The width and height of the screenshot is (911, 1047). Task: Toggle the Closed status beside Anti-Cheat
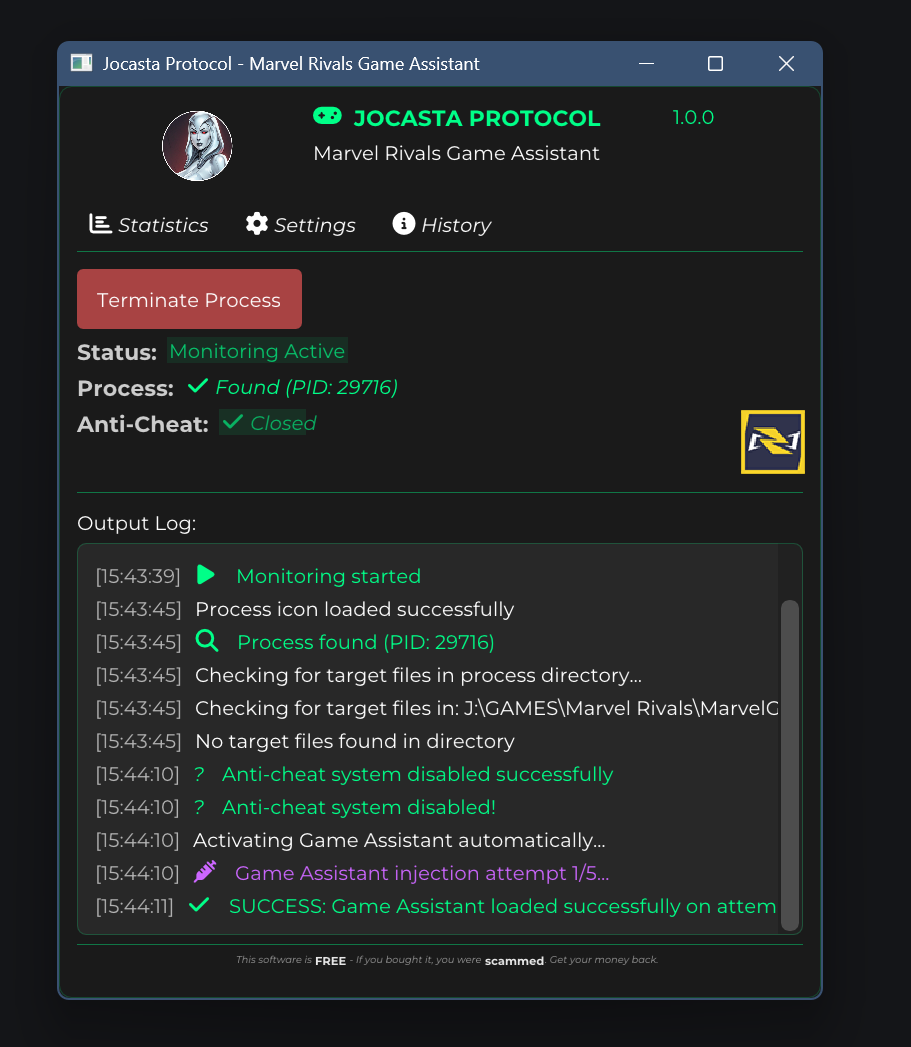point(267,423)
